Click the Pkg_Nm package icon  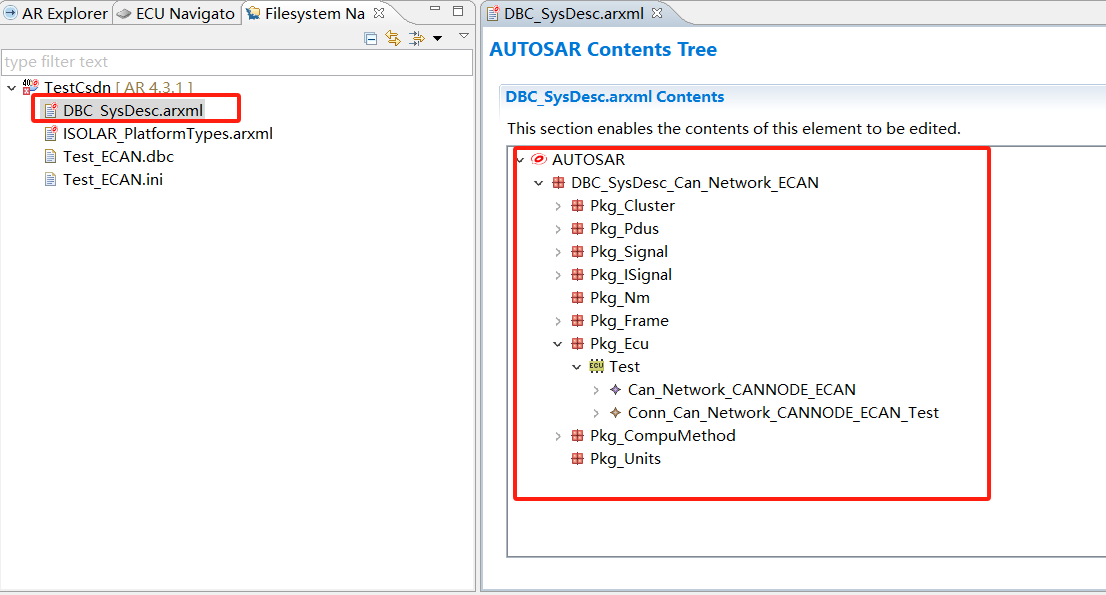[577, 298]
